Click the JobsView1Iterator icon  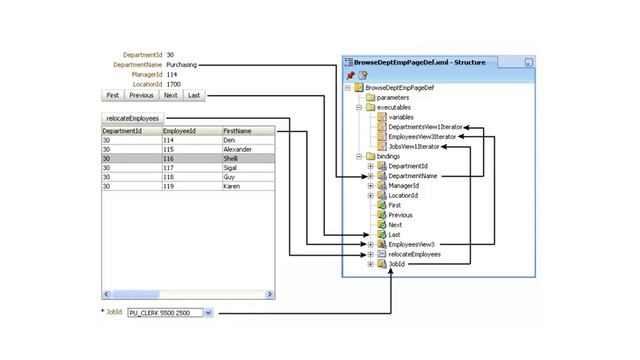tap(382, 147)
